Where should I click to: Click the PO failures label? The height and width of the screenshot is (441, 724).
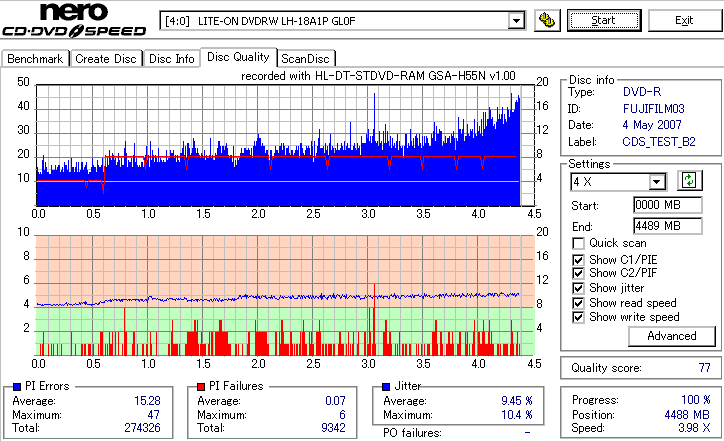412,433
